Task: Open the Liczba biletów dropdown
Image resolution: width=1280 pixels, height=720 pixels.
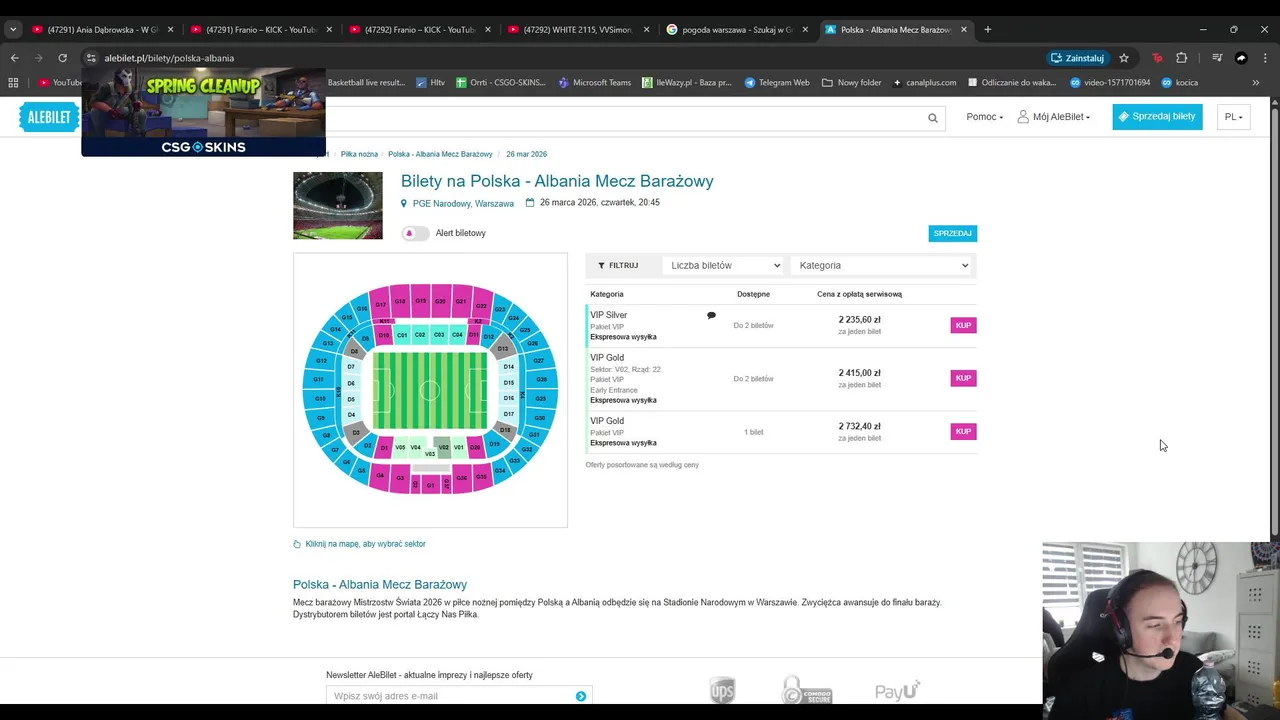Action: click(x=725, y=265)
